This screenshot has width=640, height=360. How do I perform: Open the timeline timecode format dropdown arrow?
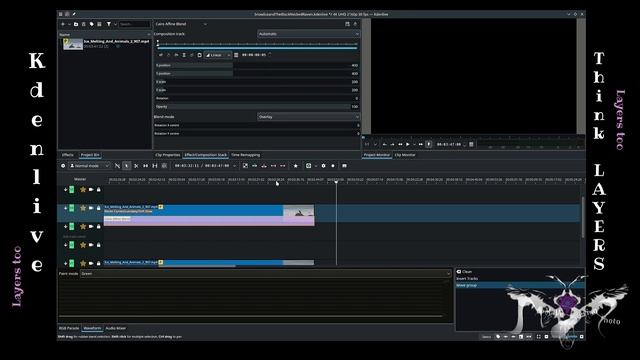point(234,166)
